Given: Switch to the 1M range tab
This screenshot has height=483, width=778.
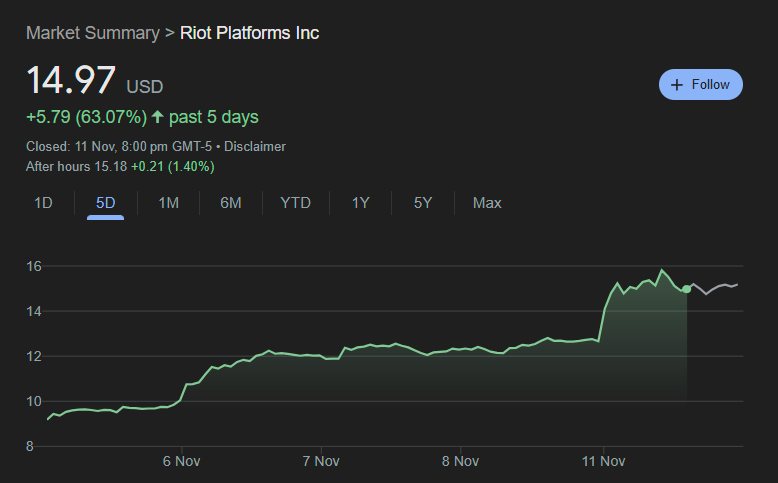Looking at the screenshot, I should pos(168,203).
